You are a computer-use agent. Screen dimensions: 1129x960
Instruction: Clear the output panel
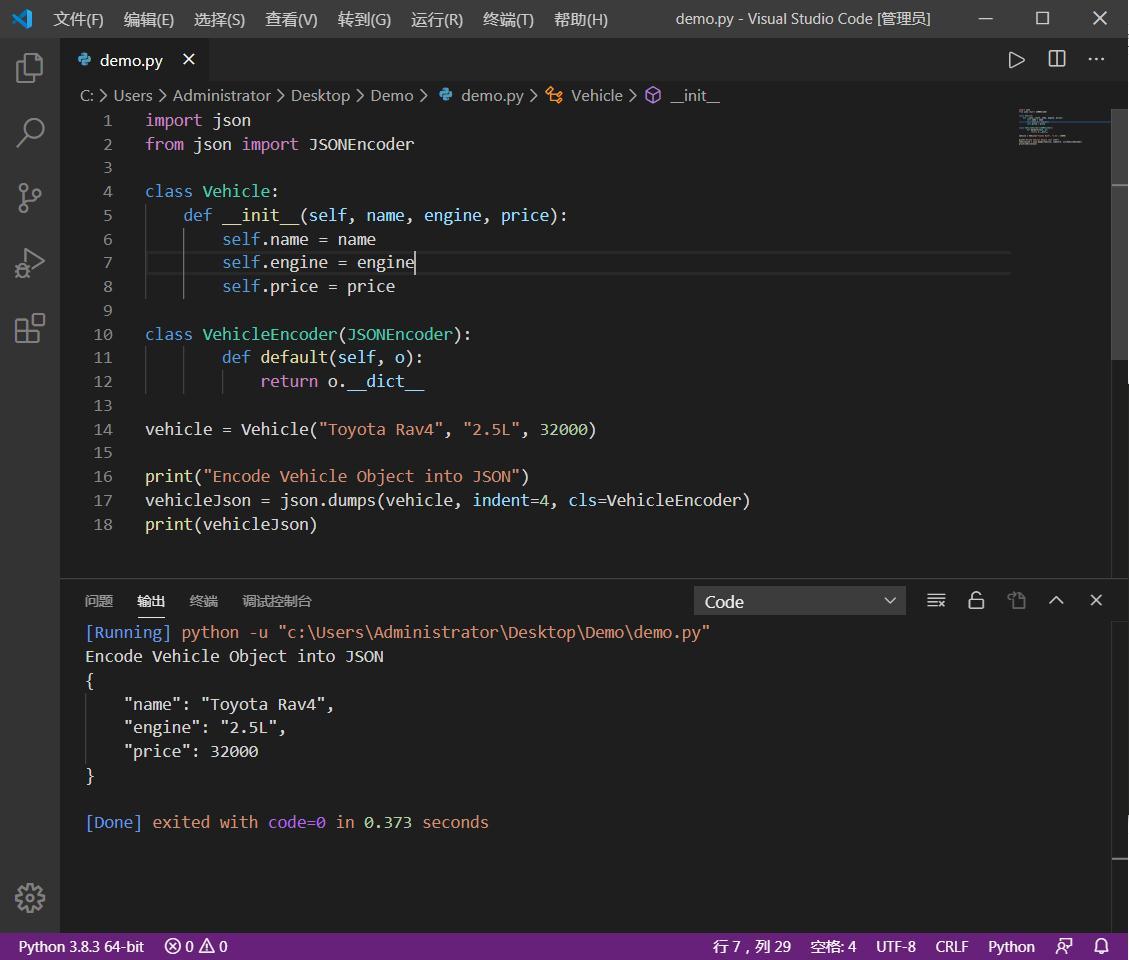tap(936, 600)
